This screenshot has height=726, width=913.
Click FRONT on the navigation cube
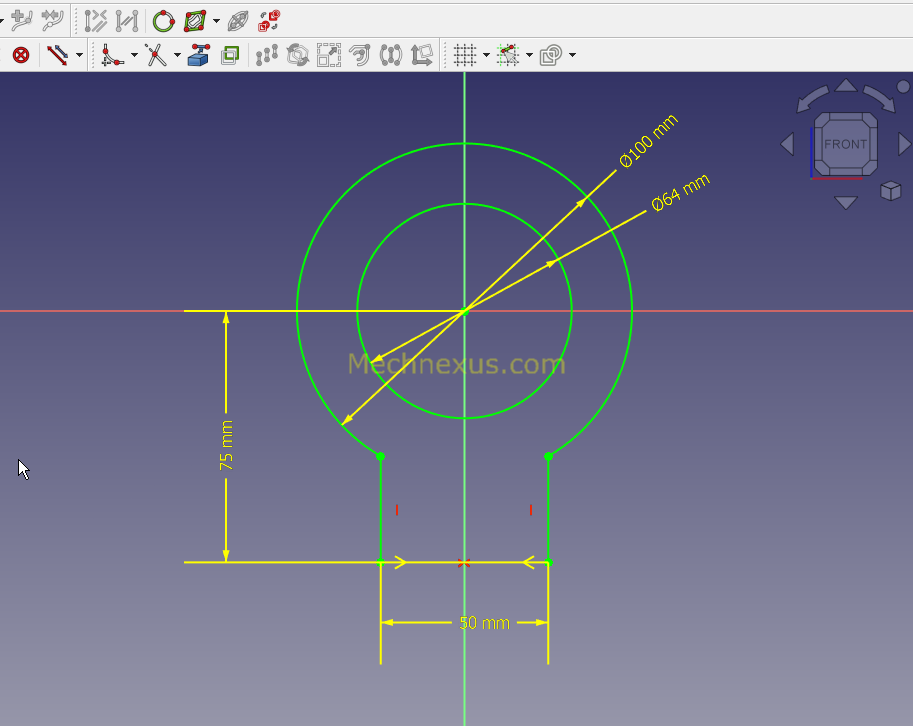click(844, 144)
